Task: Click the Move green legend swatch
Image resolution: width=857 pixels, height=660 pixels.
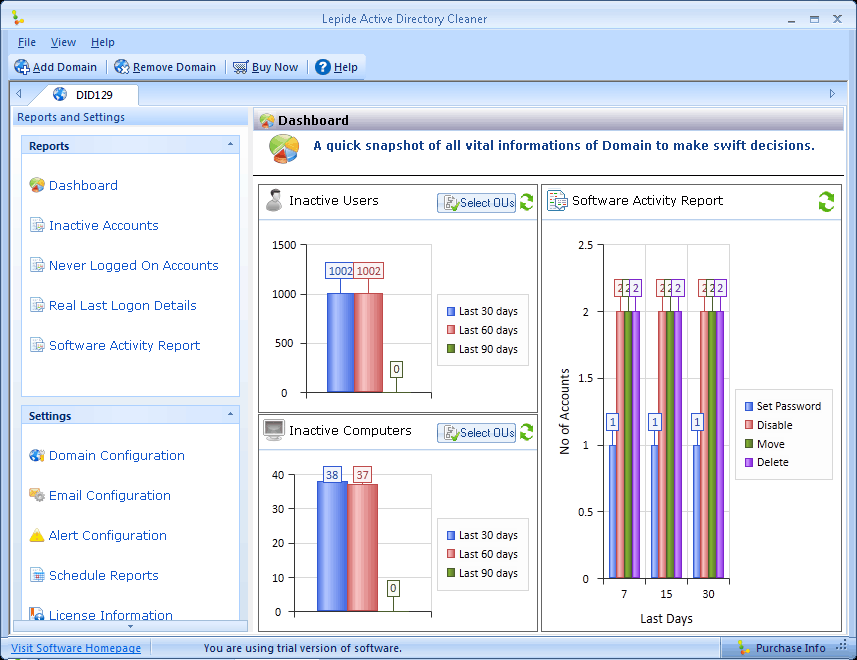Action: point(749,443)
